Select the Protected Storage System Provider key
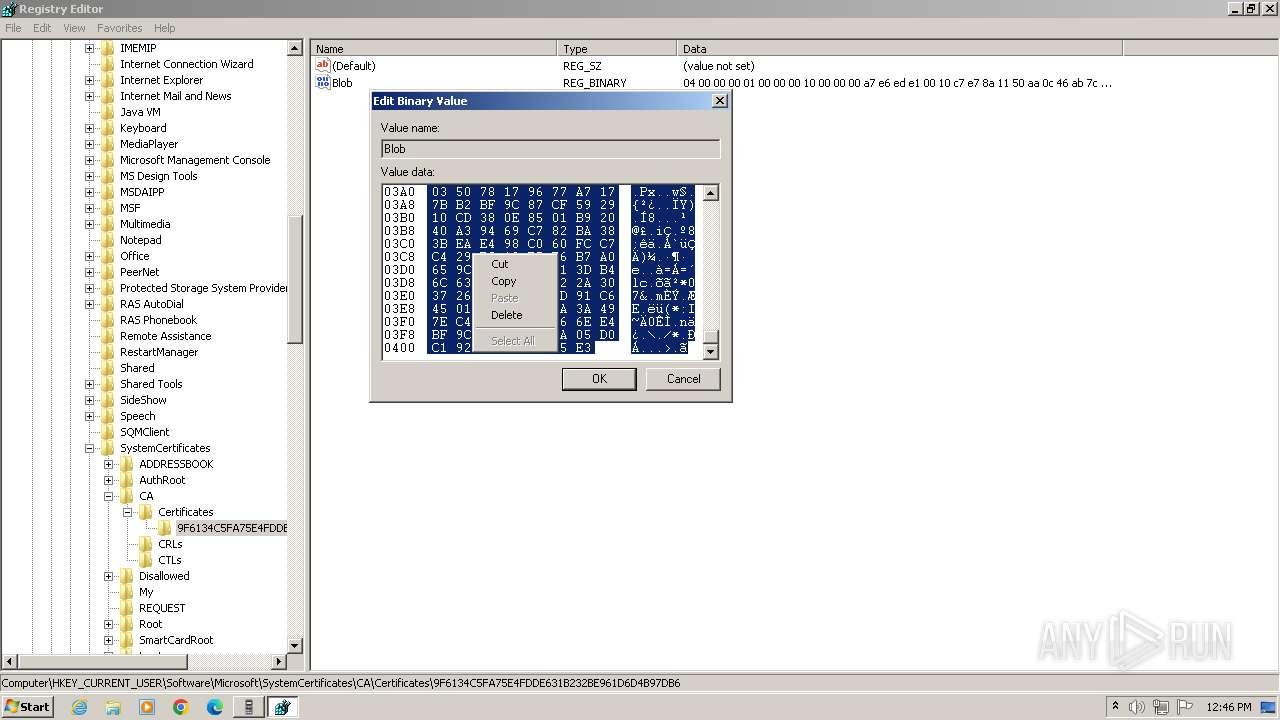This screenshot has width=1280, height=720. click(204, 288)
